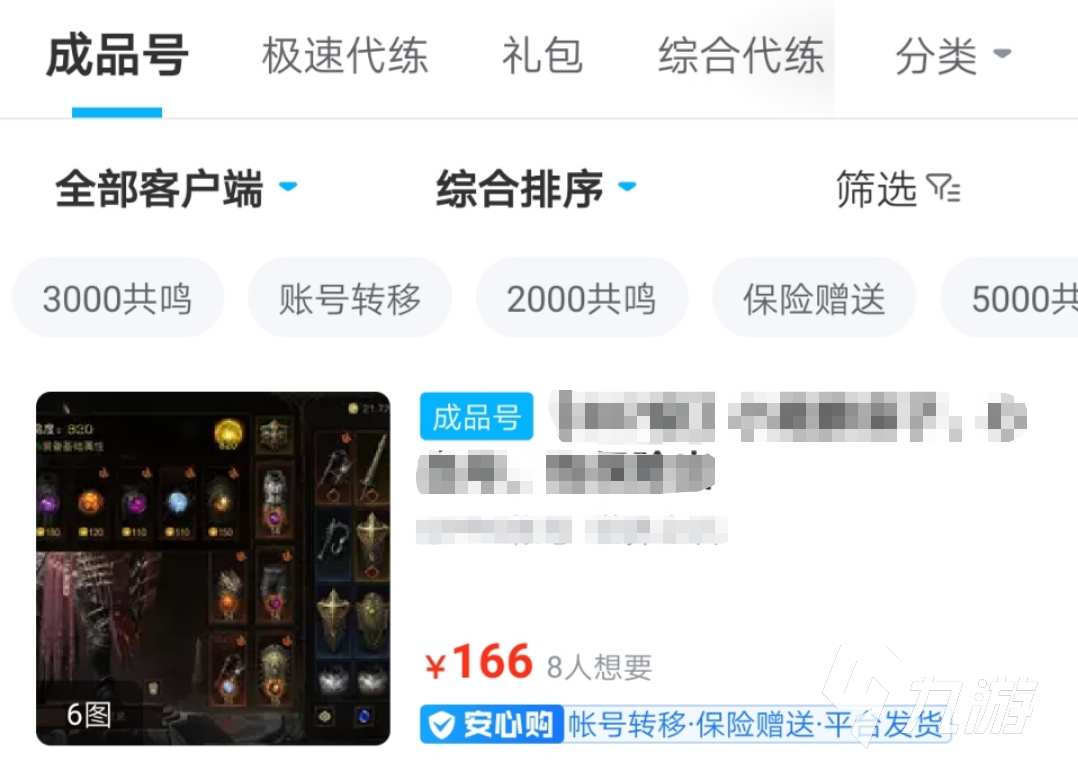Expand the 综合排序 sort dropdown
Viewport: 1078px width, 779px height.
(536, 188)
